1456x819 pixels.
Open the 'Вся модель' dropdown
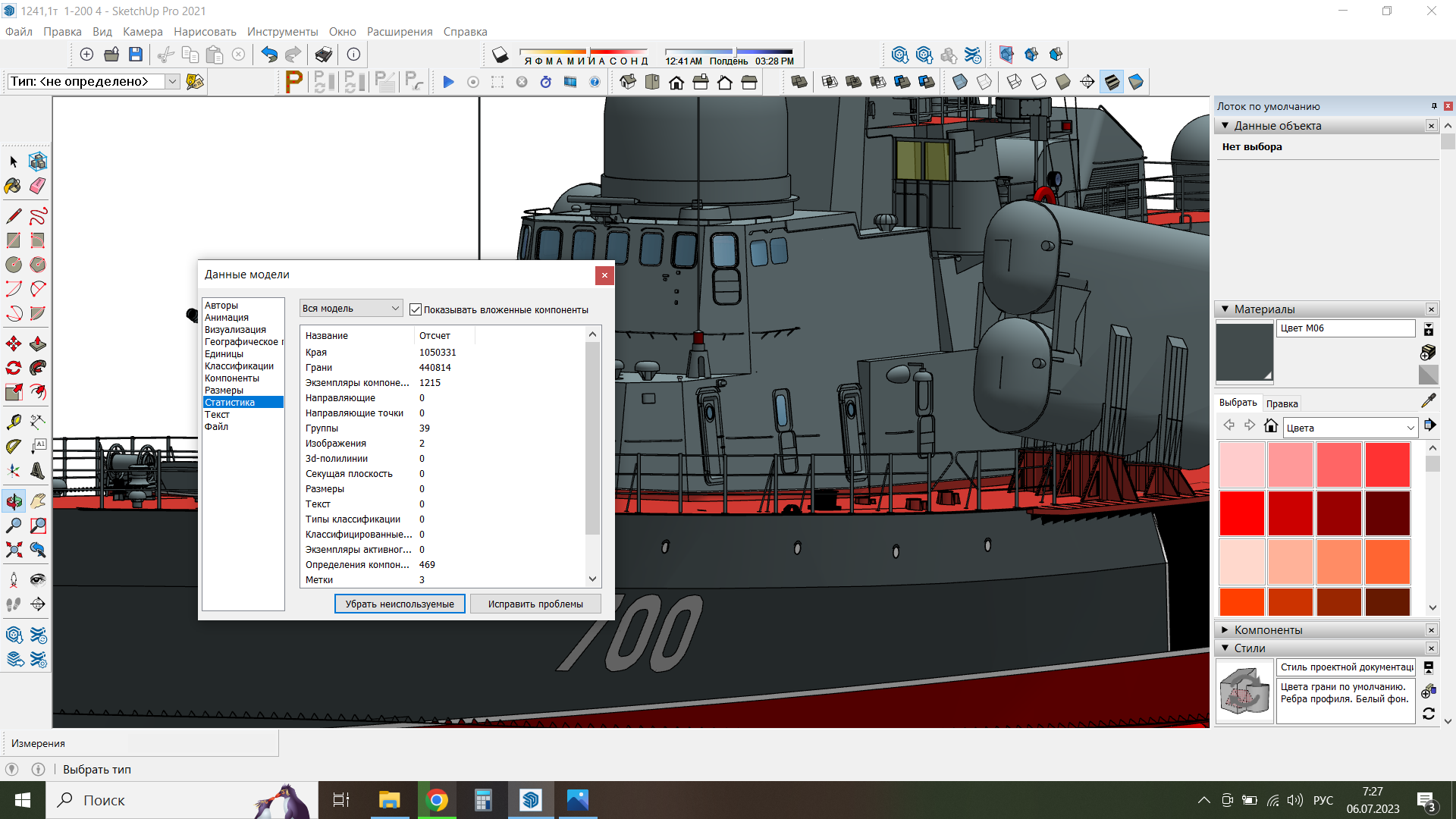pyautogui.click(x=350, y=309)
